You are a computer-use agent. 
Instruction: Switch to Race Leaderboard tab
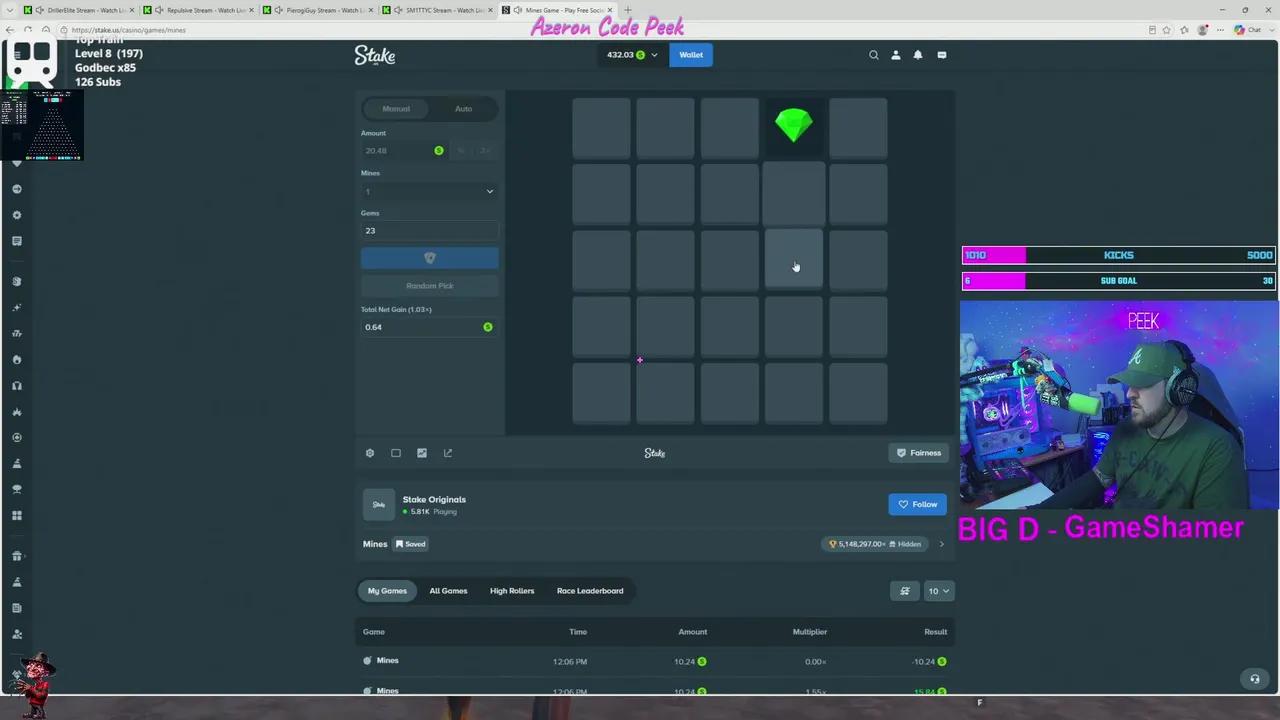pyautogui.click(x=590, y=591)
